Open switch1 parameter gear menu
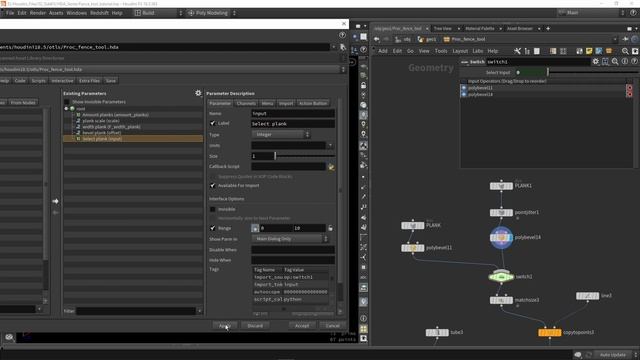The height and width of the screenshot is (360, 640). pos(596,62)
